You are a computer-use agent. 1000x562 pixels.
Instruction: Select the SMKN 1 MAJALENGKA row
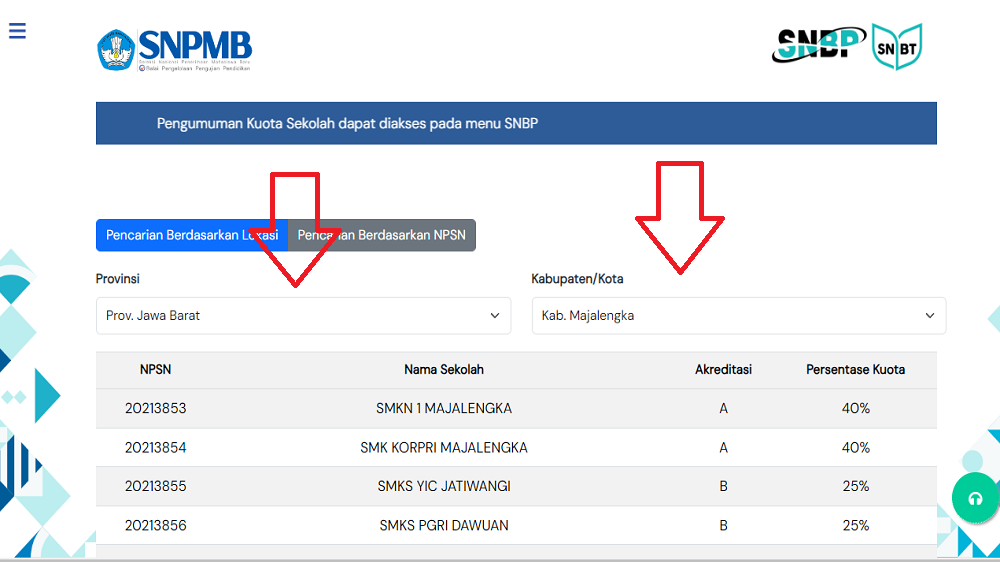(444, 408)
